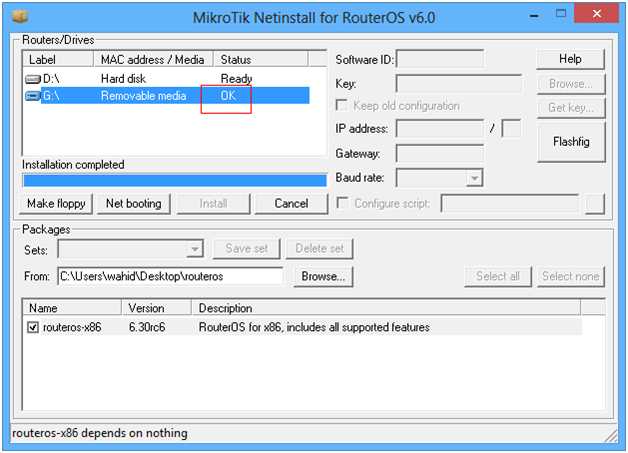The image size is (628, 453).
Task: Click the installation progress bar
Action: point(175,180)
